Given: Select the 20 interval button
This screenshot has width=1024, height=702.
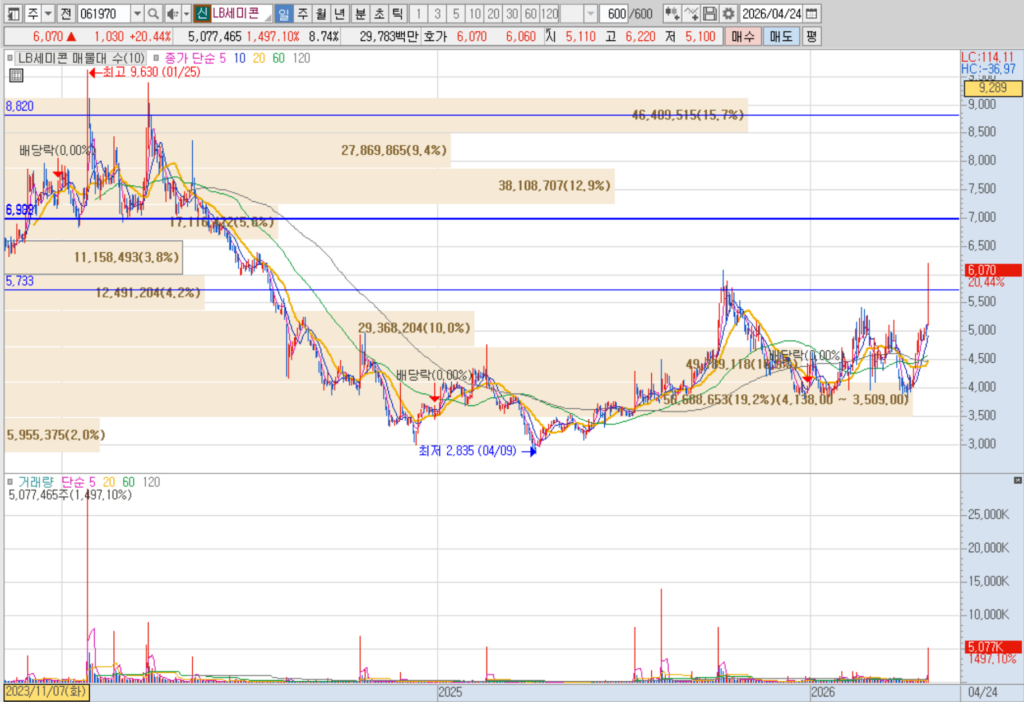Looking at the screenshot, I should [x=493, y=14].
